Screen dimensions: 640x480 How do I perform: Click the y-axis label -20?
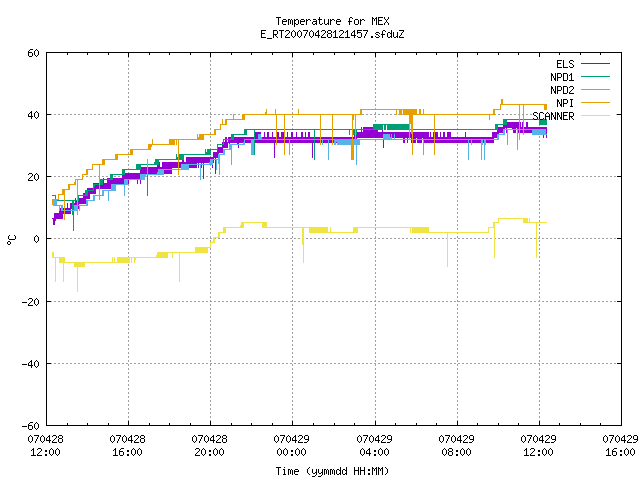tap(31, 302)
